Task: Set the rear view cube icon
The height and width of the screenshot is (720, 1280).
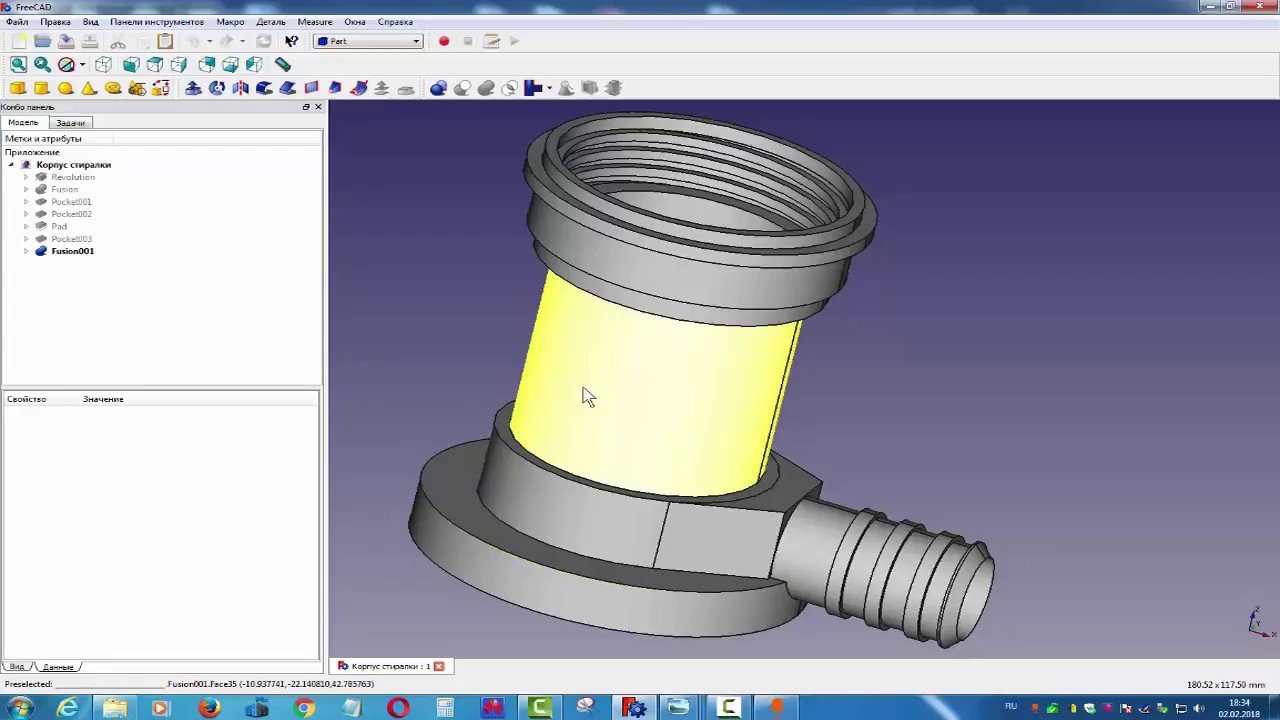Action: pos(207,64)
